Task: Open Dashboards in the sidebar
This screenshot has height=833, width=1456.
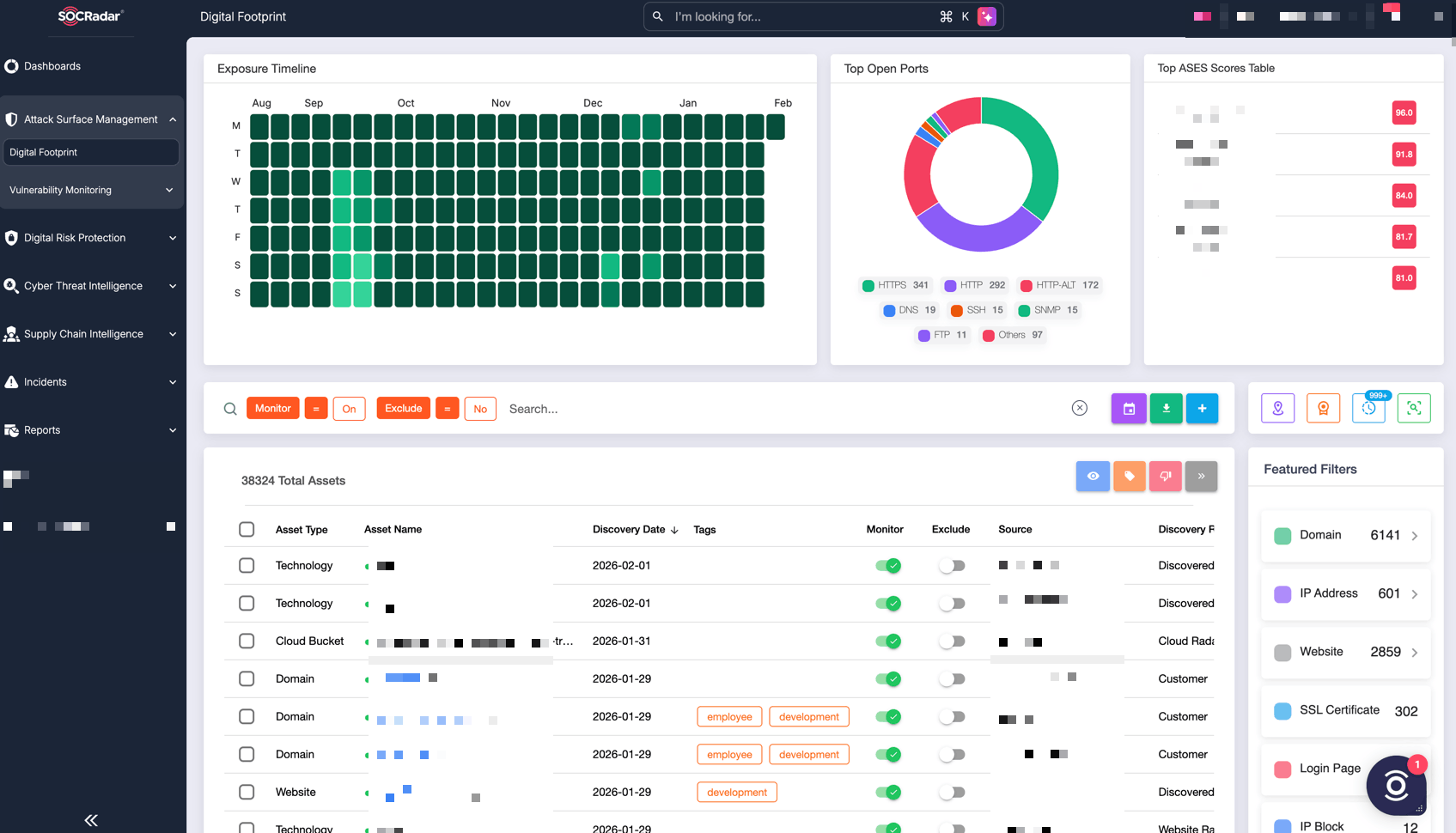Action: click(52, 66)
